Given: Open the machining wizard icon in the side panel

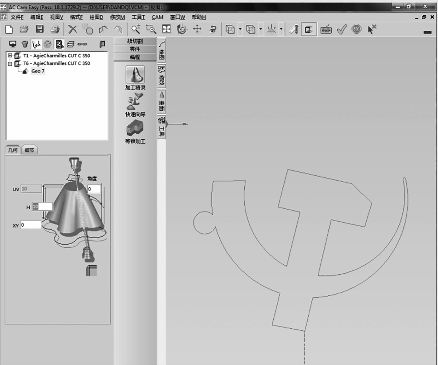Looking at the screenshot, I should click(135, 74).
